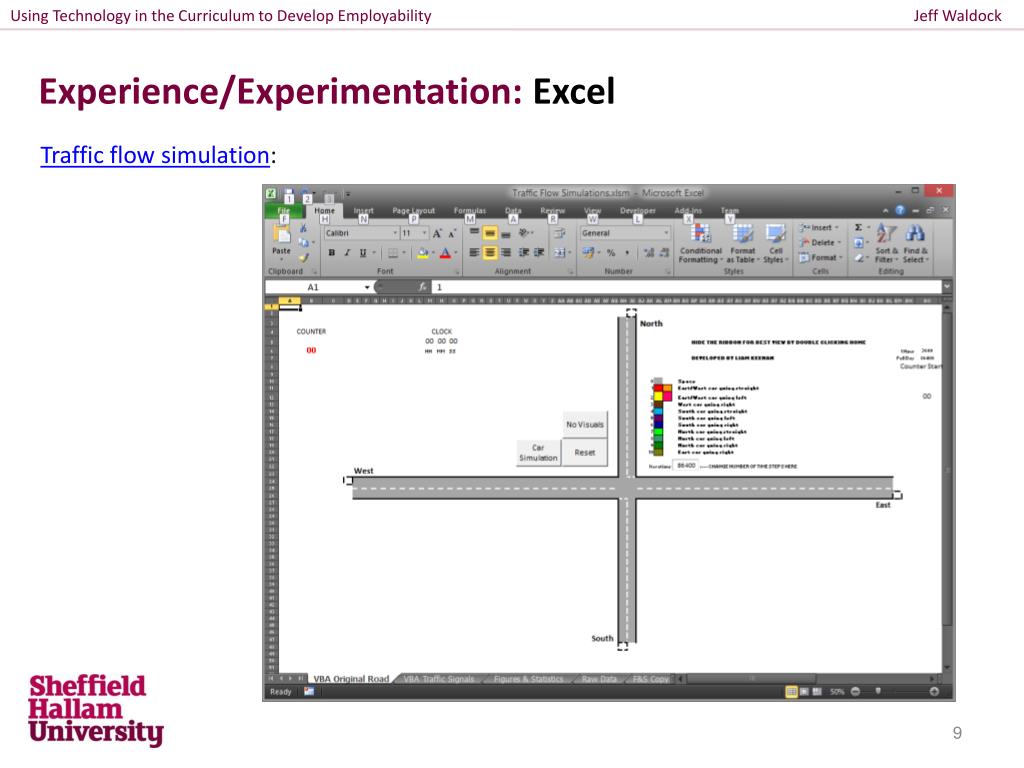
Task: Click the Wrap Text icon
Action: tap(559, 233)
